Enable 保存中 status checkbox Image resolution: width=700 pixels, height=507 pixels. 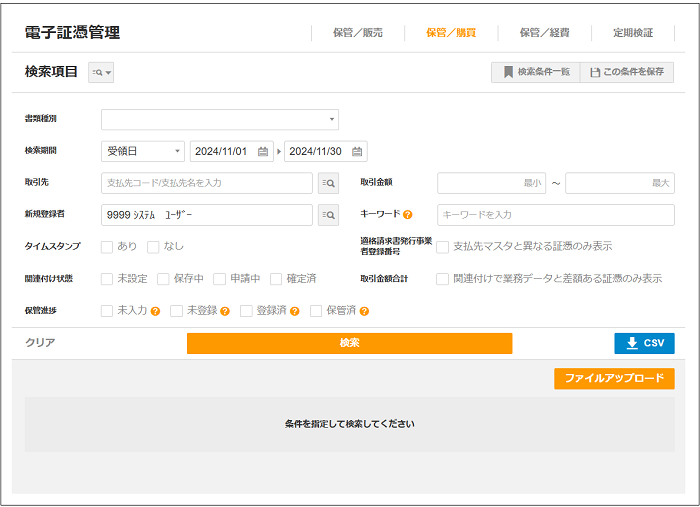[x=163, y=279]
